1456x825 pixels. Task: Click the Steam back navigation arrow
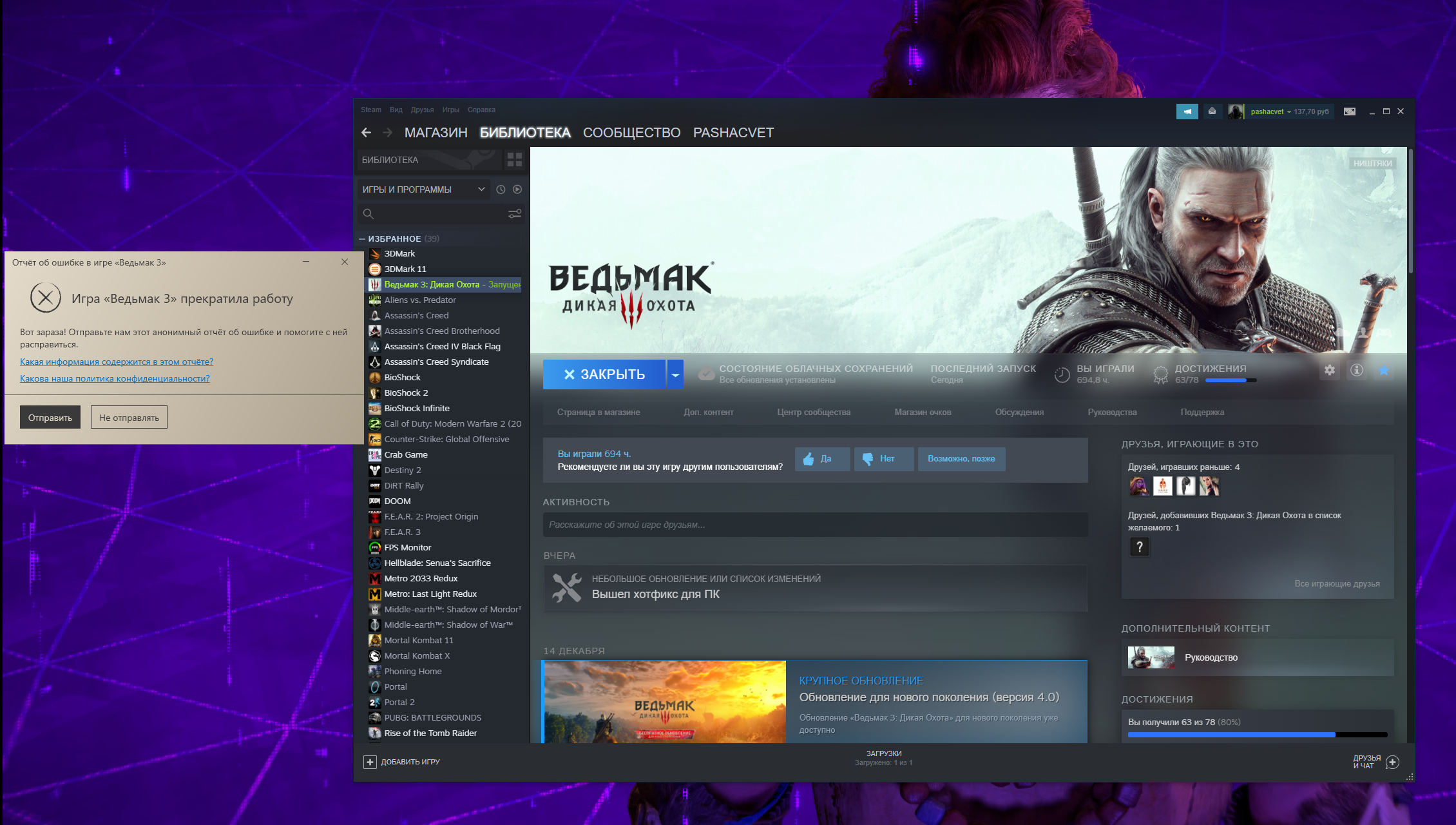click(366, 133)
